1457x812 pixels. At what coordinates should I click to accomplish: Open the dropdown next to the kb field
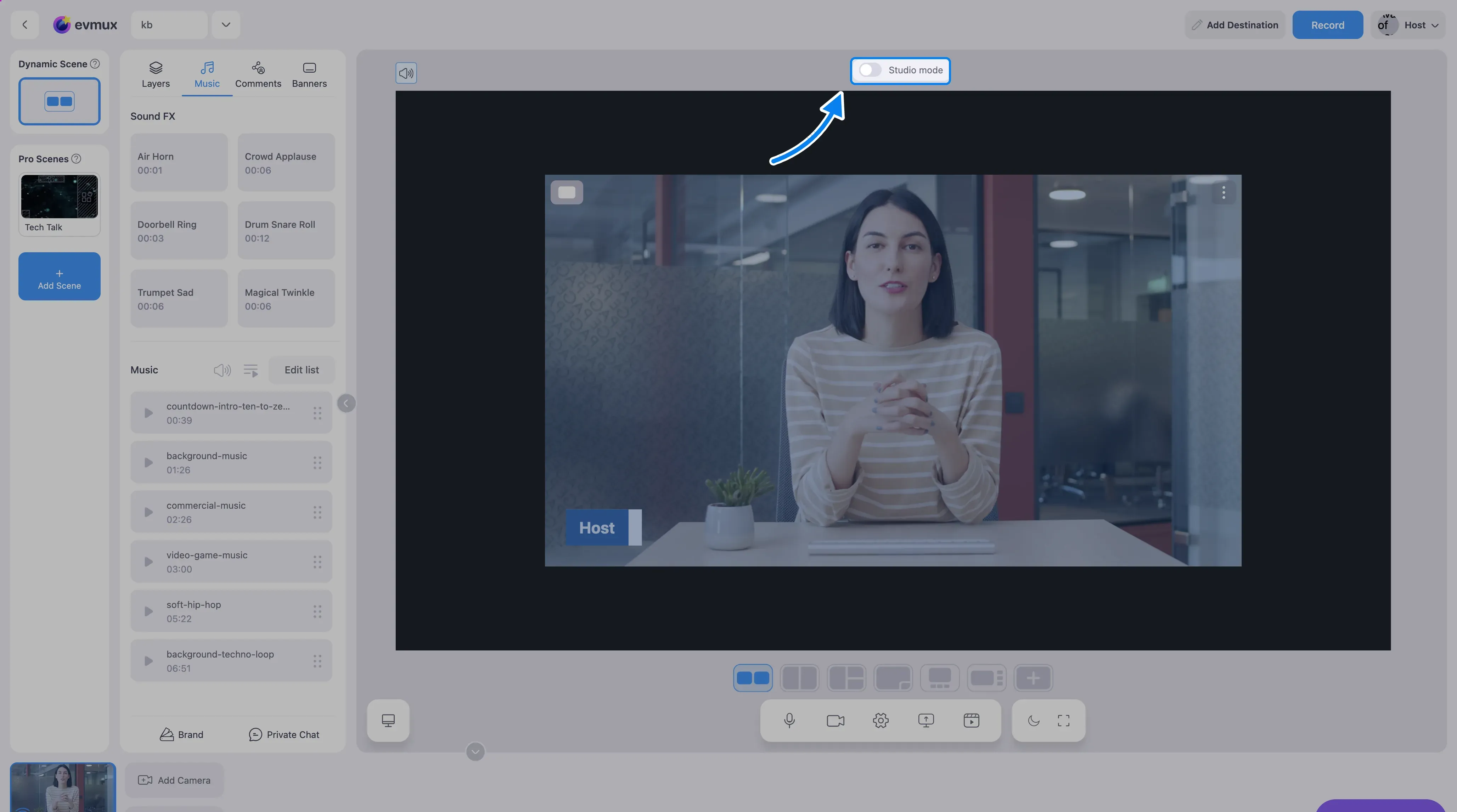pyautogui.click(x=226, y=25)
